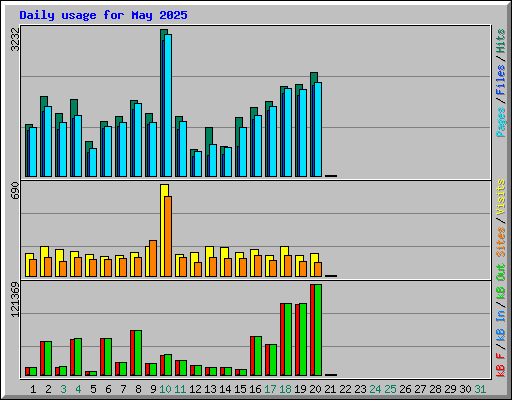Click the 690 visits axis value

(x=15, y=190)
